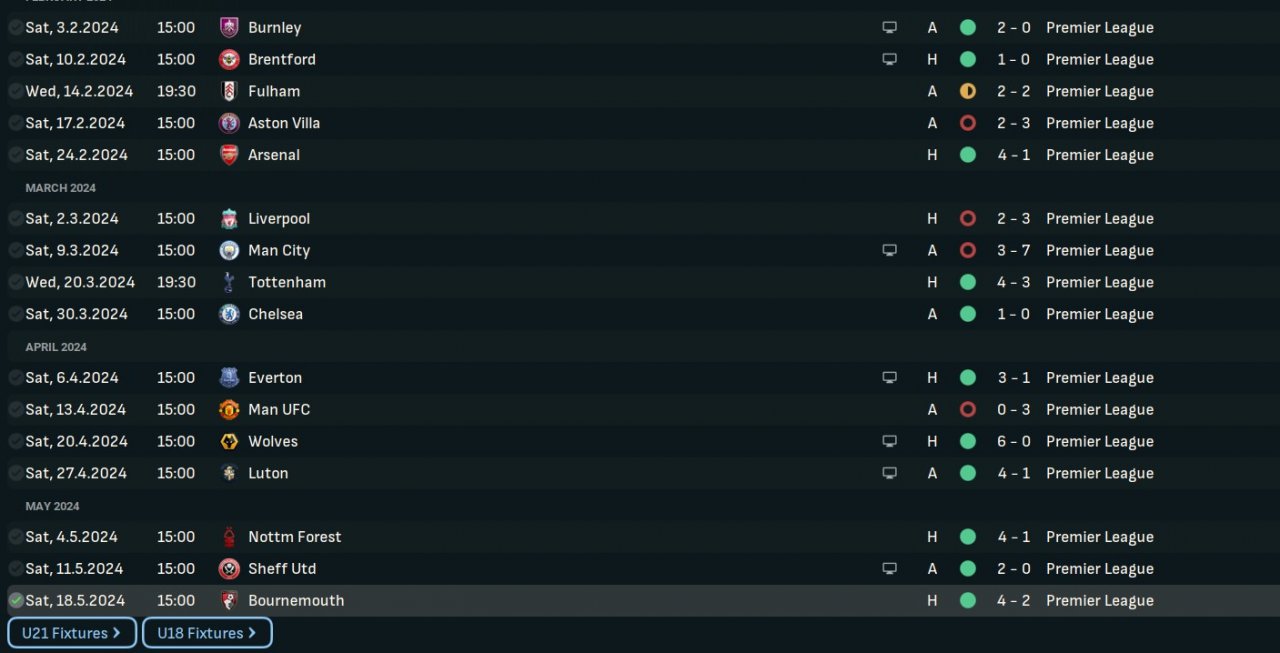Toggle the check circle on Liverpool fixture
This screenshot has width=1280, height=653.
(16, 219)
